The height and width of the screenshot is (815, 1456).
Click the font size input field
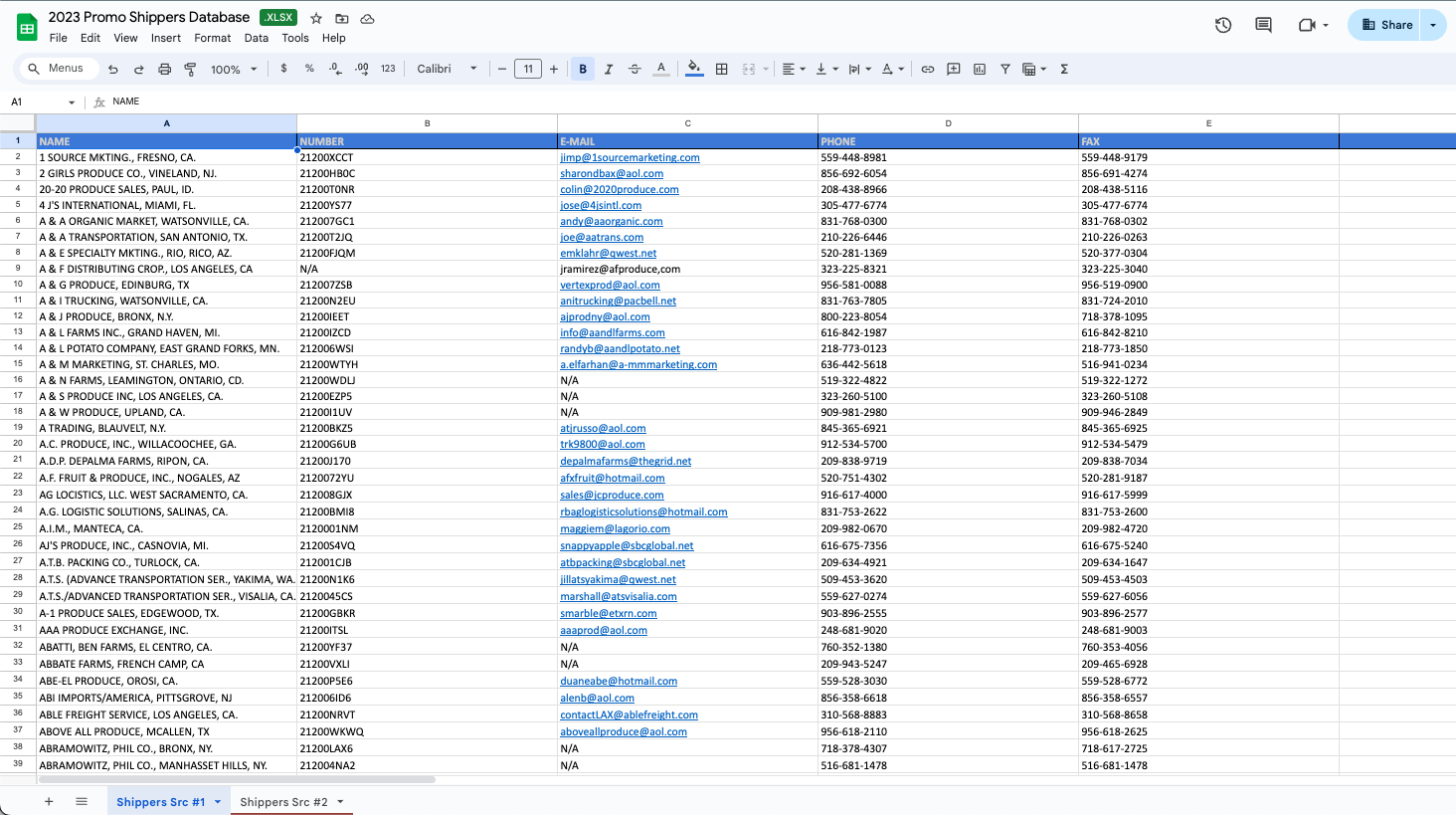coord(528,69)
